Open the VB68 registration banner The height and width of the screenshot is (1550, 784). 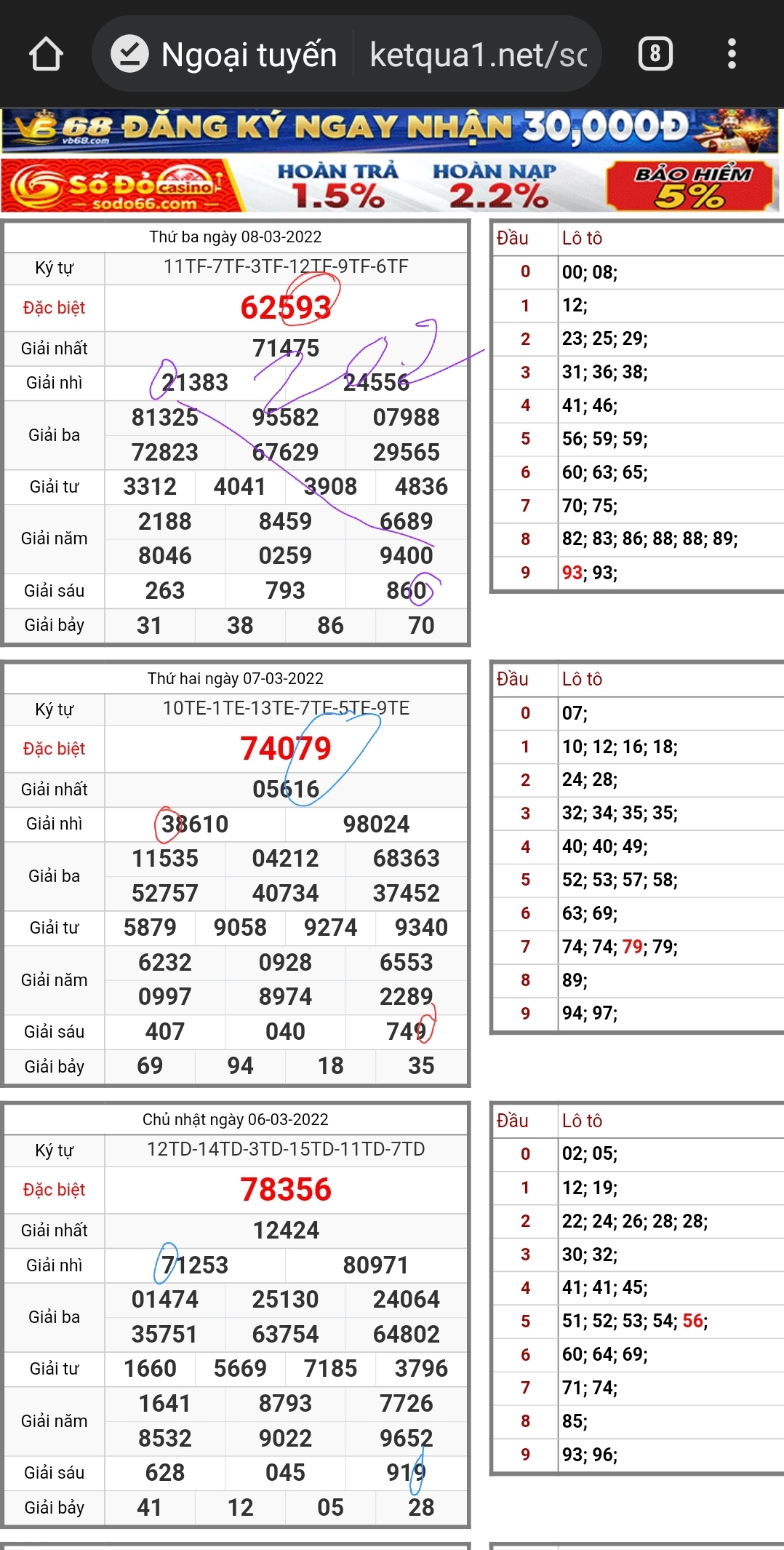point(391,130)
